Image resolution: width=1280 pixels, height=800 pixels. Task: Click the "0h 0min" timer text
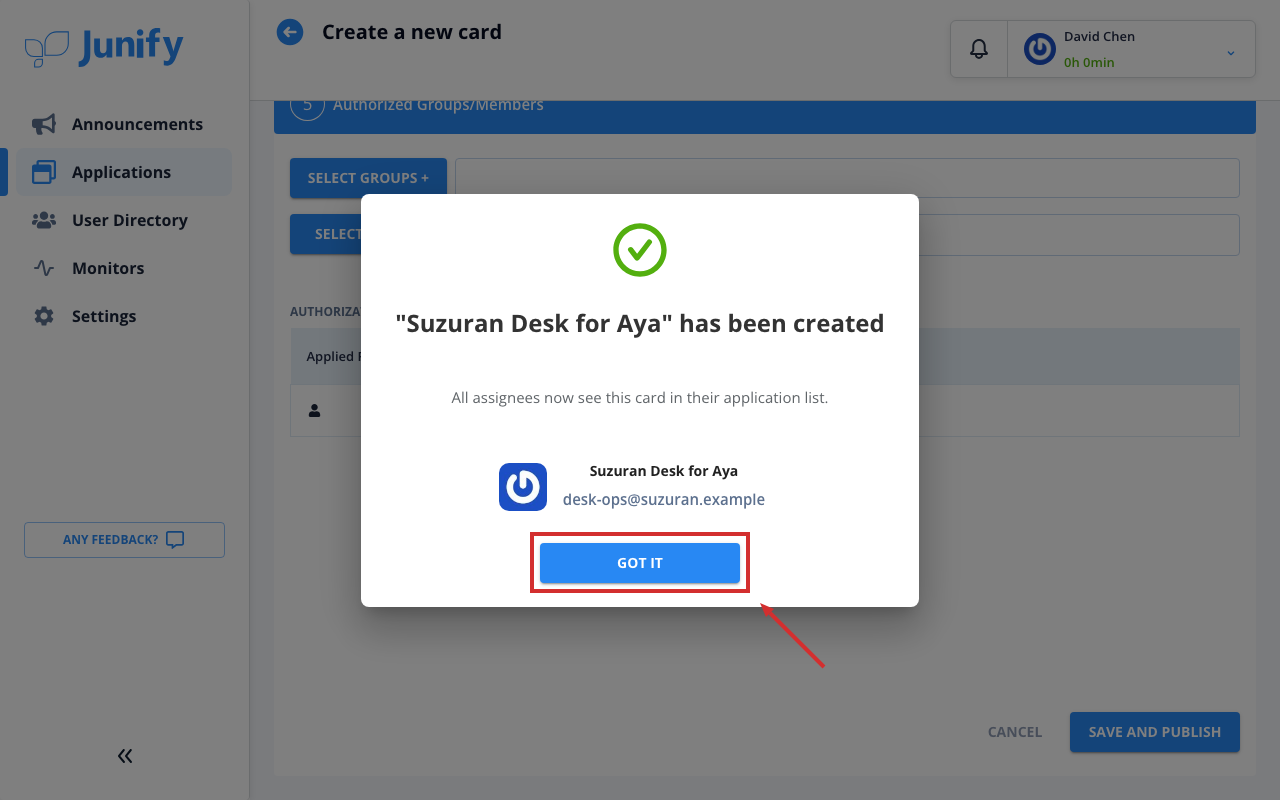1089,63
